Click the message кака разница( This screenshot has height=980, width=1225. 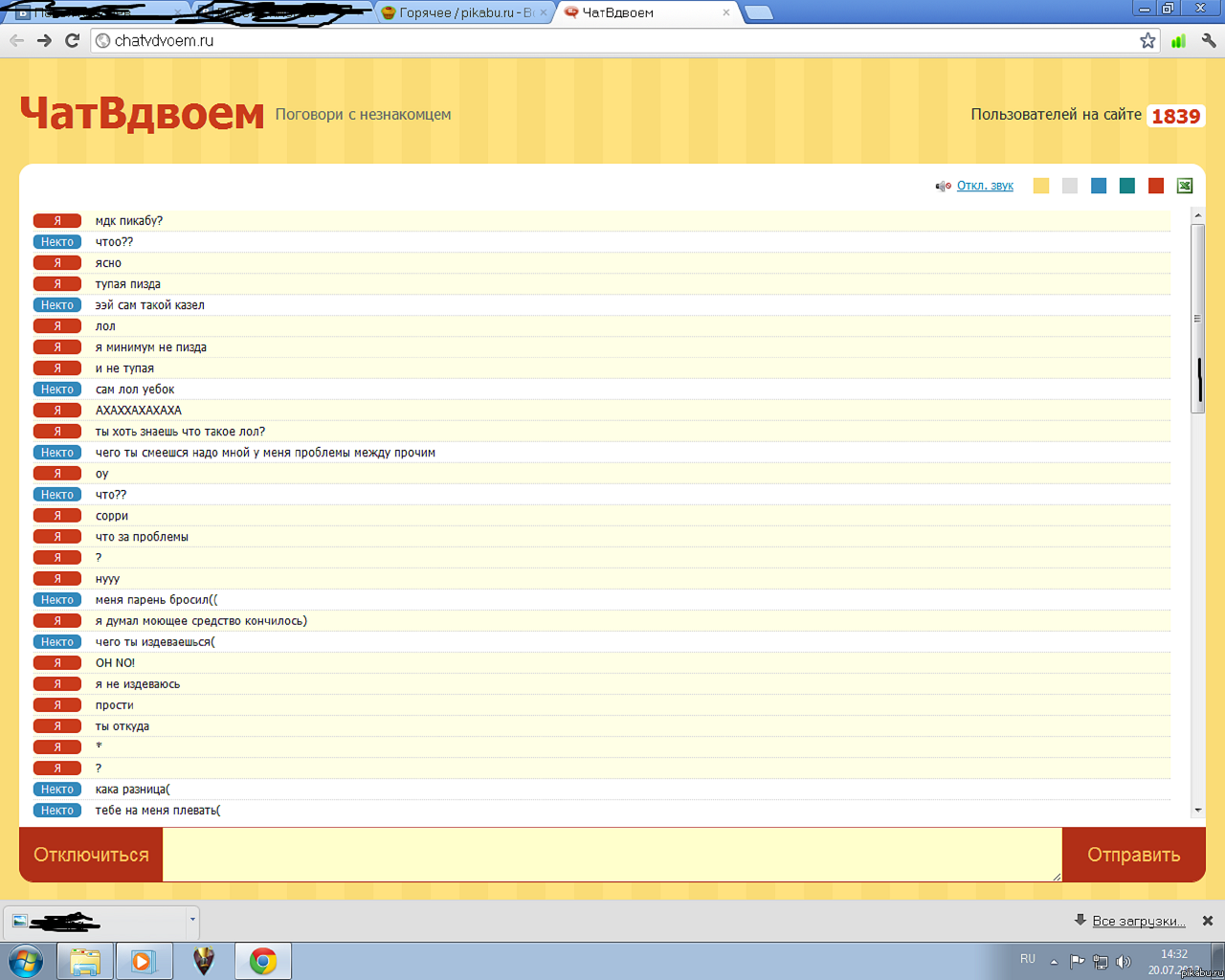(133, 790)
